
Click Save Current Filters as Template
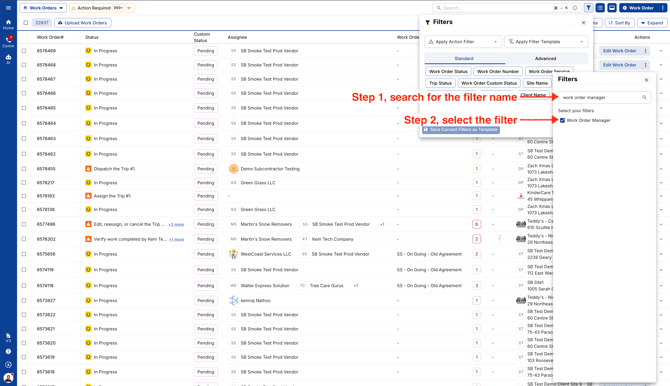pyautogui.click(x=461, y=130)
